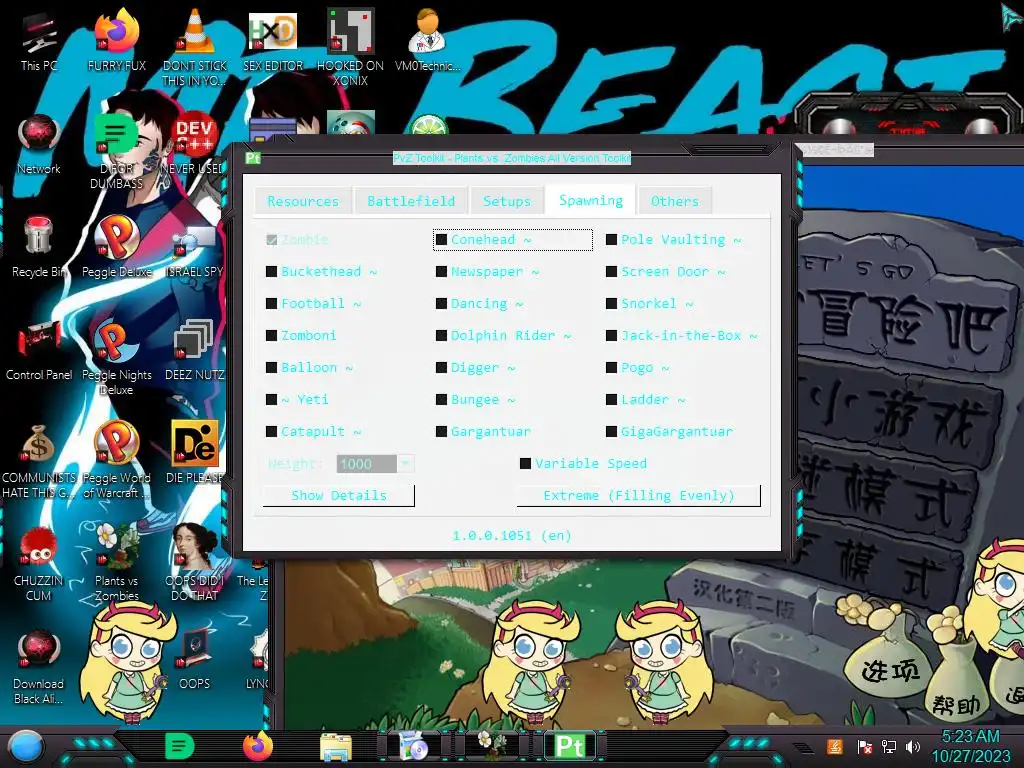
Task: Open the HOOKED ON XONIX shortcut
Action: click(350, 47)
